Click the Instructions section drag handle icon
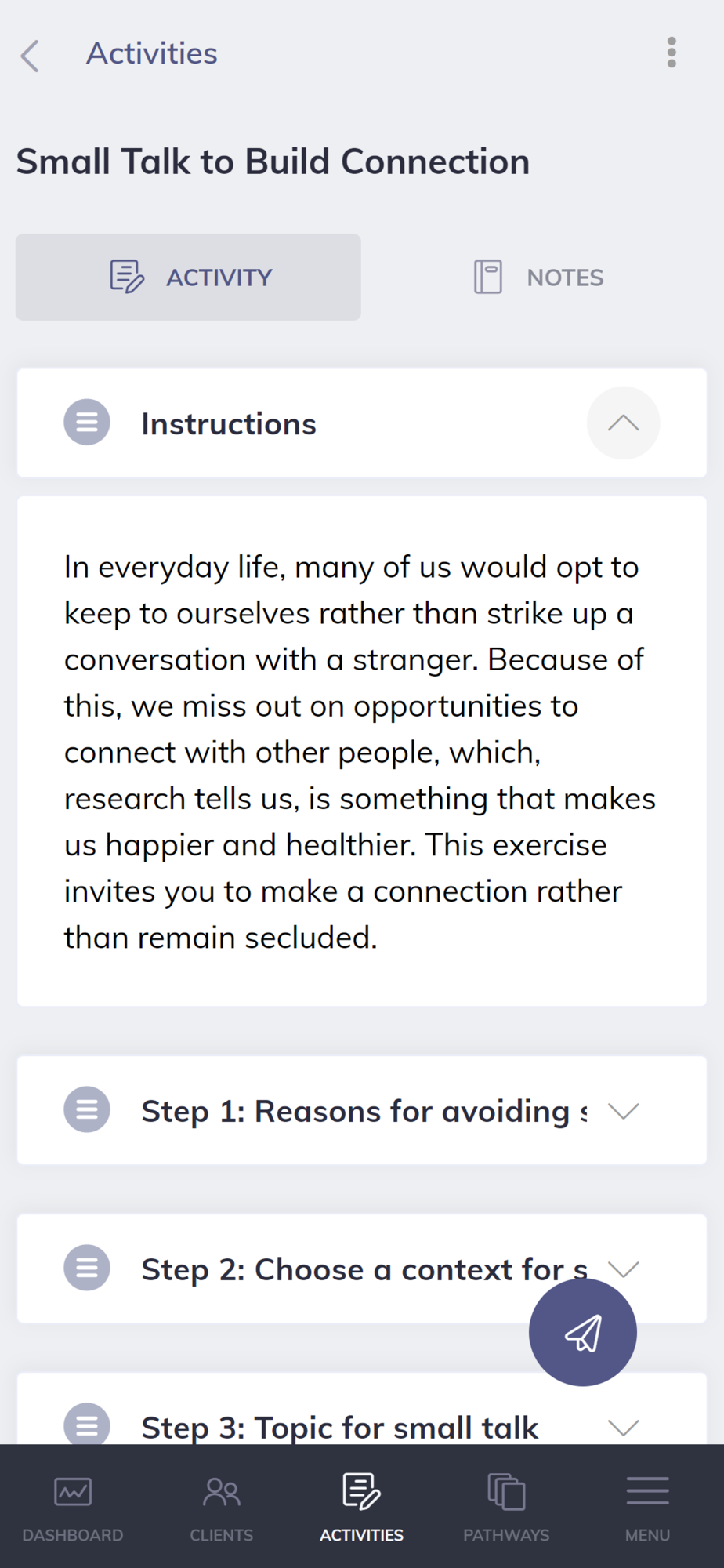The height and width of the screenshot is (1568, 724). 87,423
